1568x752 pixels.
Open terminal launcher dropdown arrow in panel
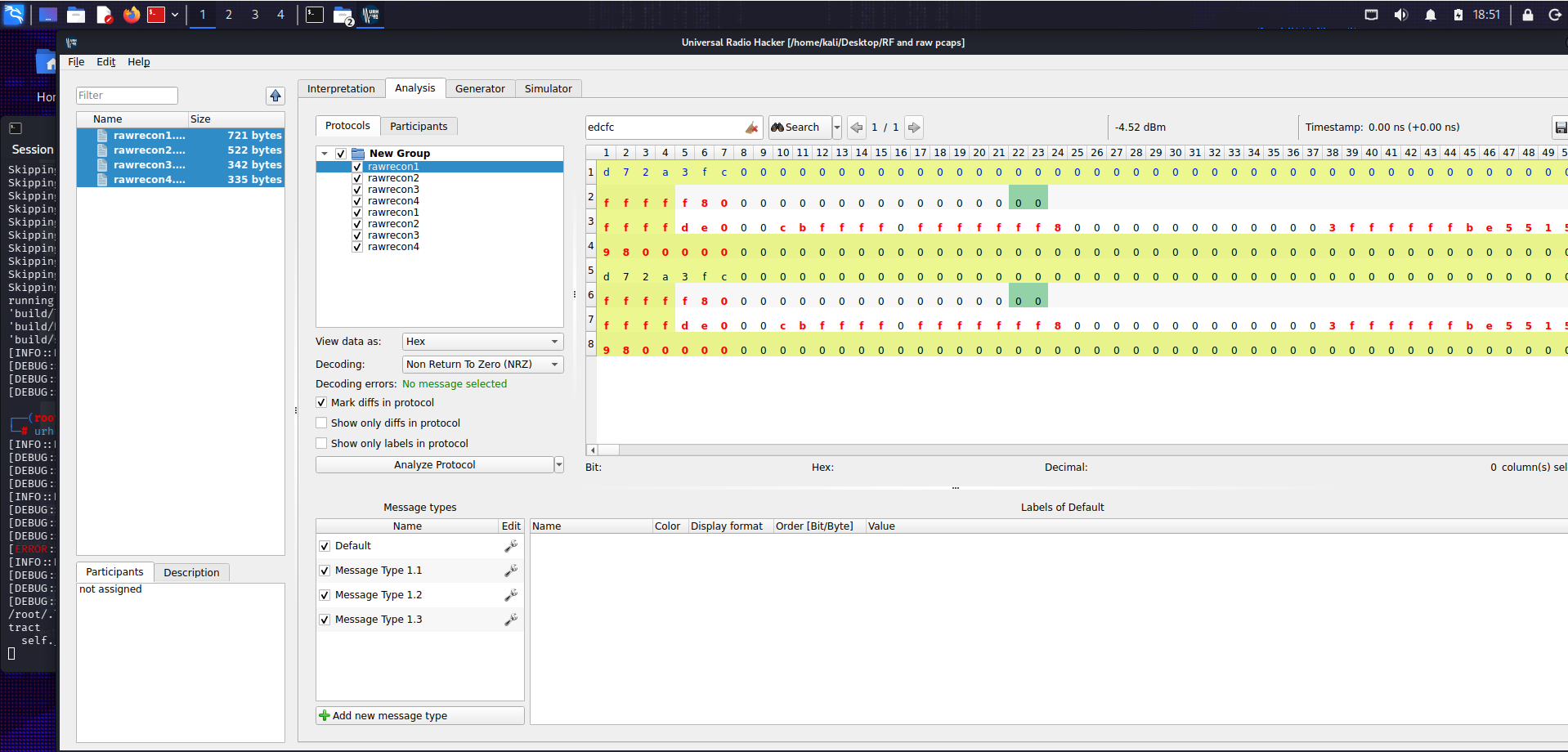point(174,15)
